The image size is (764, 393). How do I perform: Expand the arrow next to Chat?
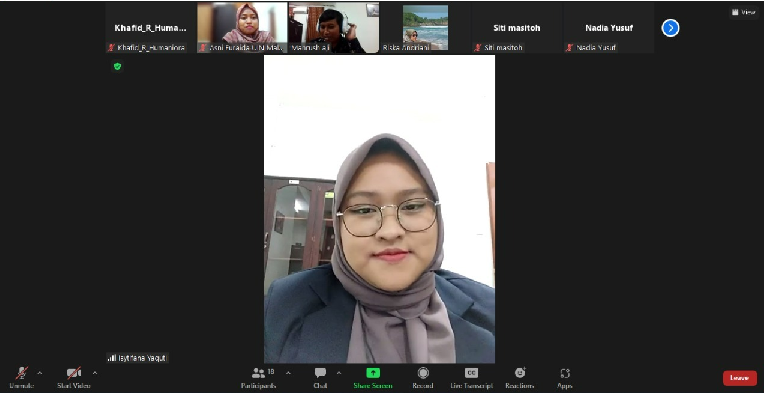(339, 374)
